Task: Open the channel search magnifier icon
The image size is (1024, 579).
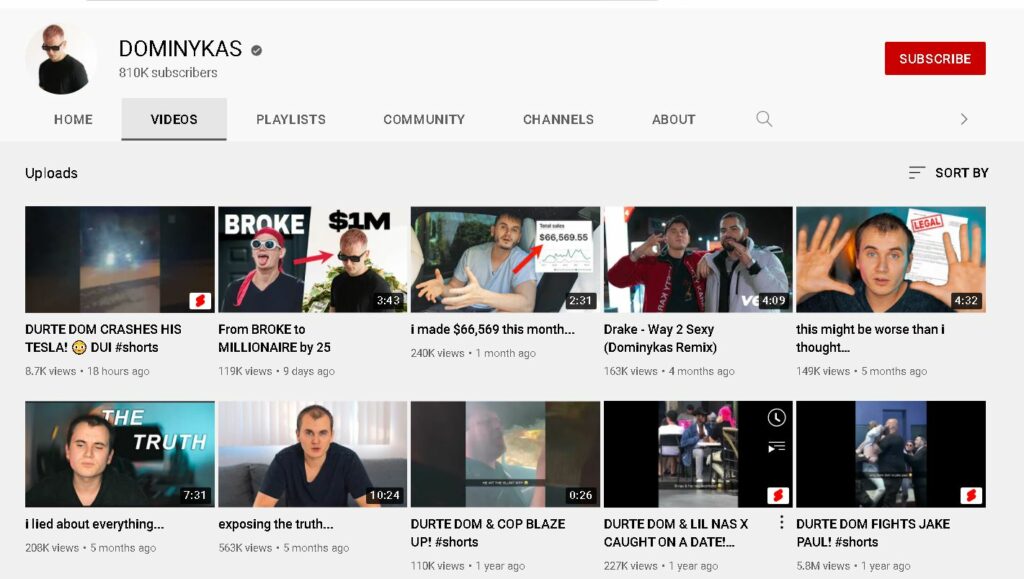Action: click(x=764, y=119)
